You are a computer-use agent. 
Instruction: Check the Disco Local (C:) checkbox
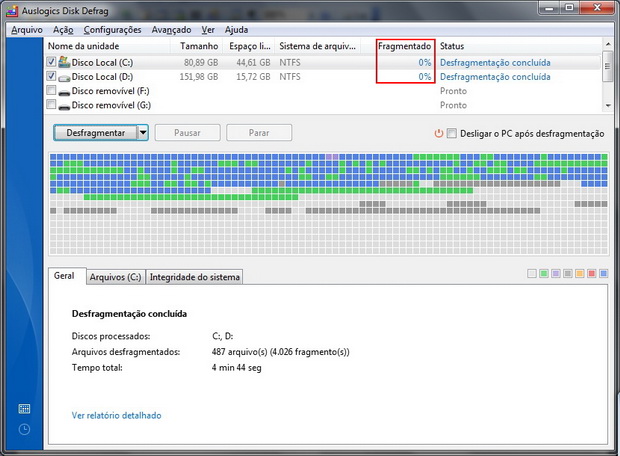coord(51,62)
